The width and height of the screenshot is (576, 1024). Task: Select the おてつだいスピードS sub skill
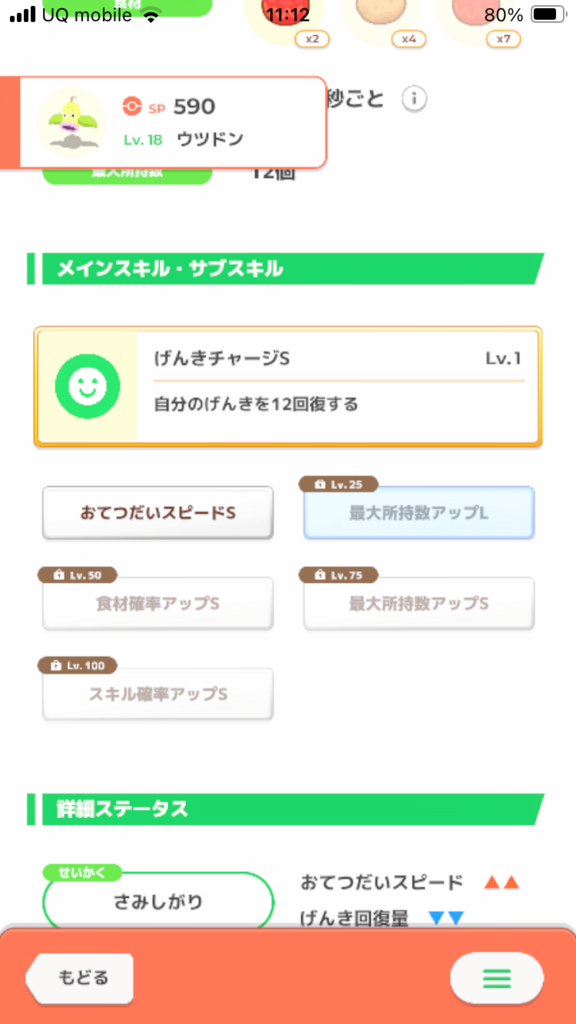[x=158, y=513]
